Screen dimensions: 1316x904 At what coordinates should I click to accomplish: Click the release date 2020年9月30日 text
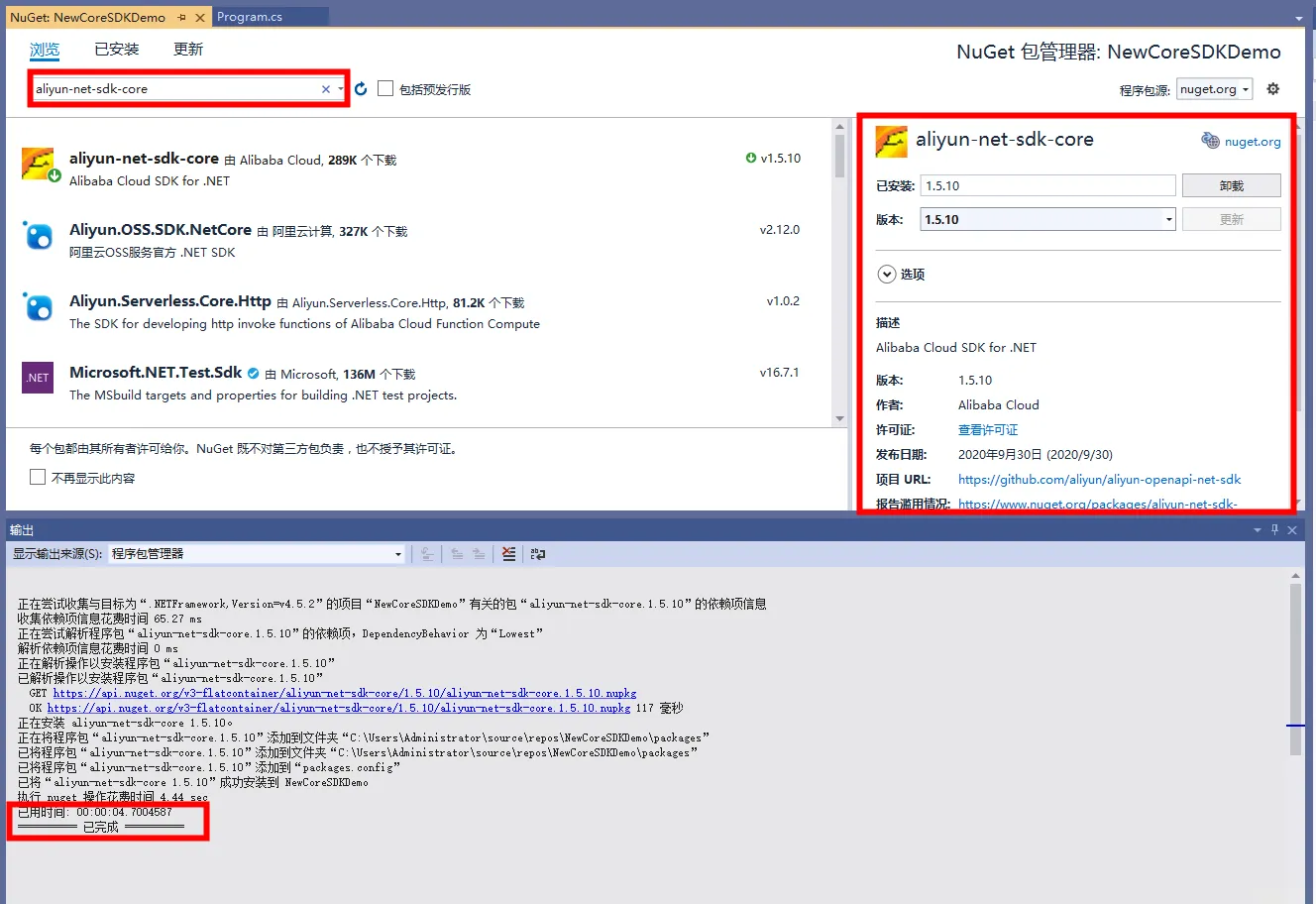[x=1036, y=455]
